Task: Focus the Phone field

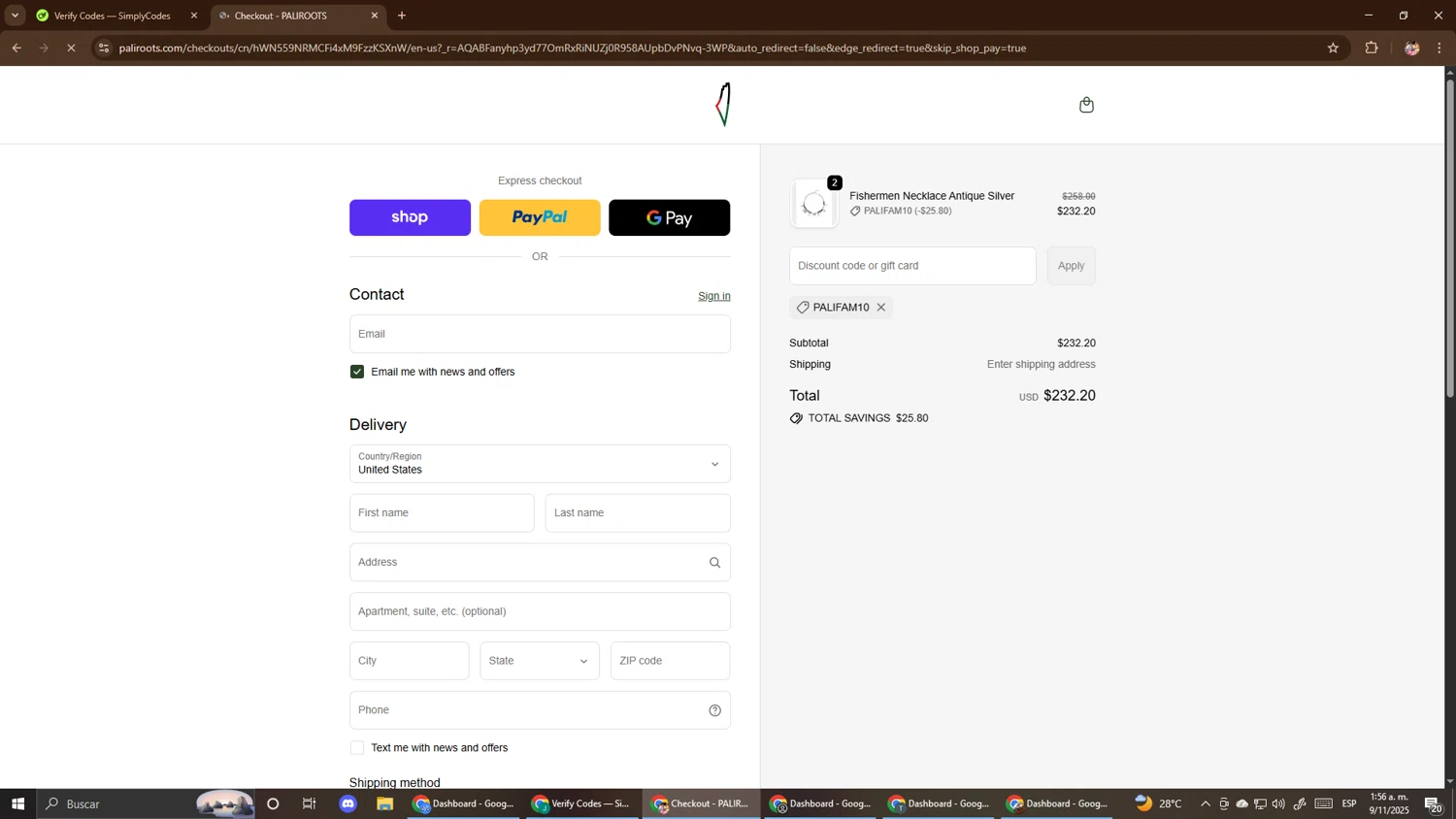Action: (540, 710)
